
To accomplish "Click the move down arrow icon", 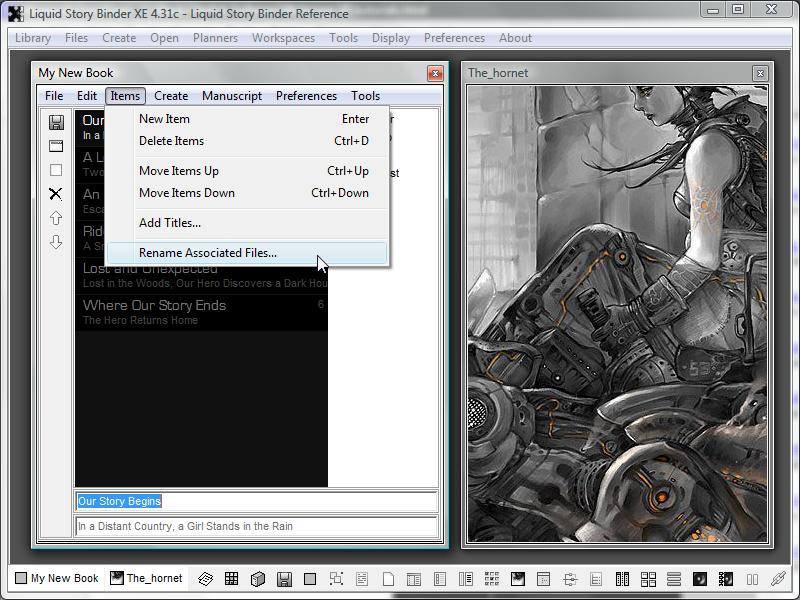I will (56, 242).
